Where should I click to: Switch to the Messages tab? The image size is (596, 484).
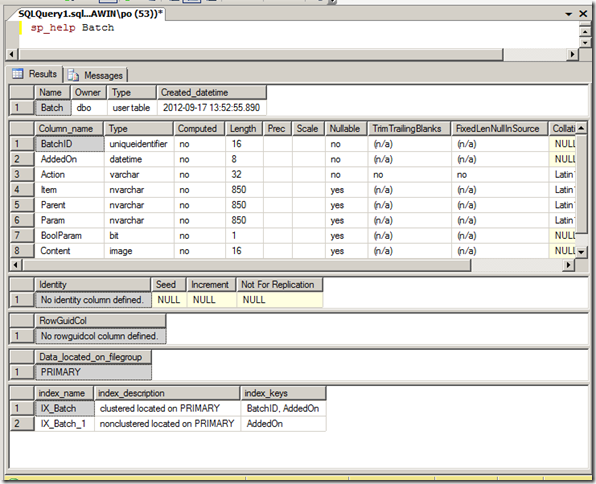coord(95,75)
